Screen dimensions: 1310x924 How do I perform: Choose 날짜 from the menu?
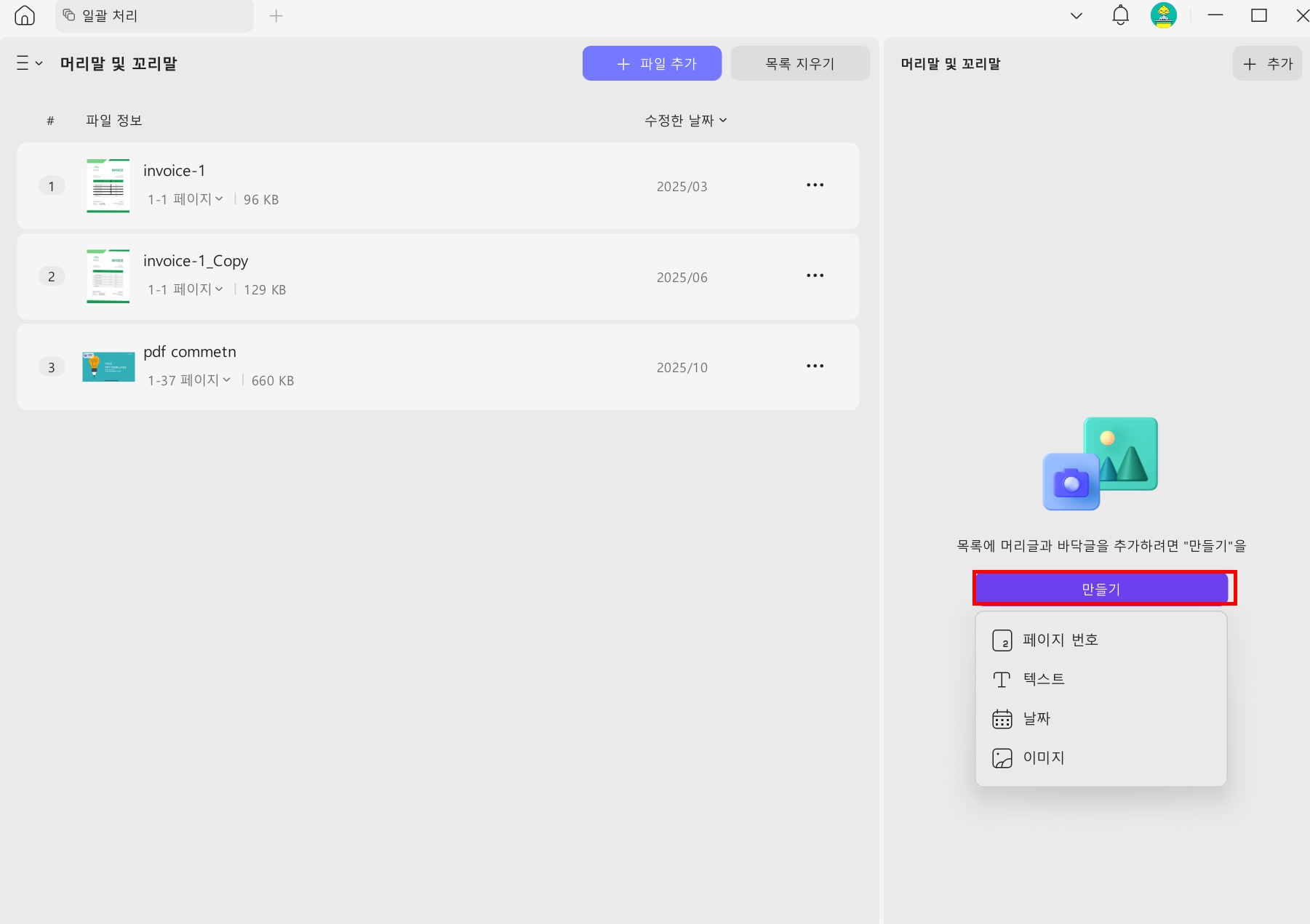pyautogui.click(x=1101, y=718)
